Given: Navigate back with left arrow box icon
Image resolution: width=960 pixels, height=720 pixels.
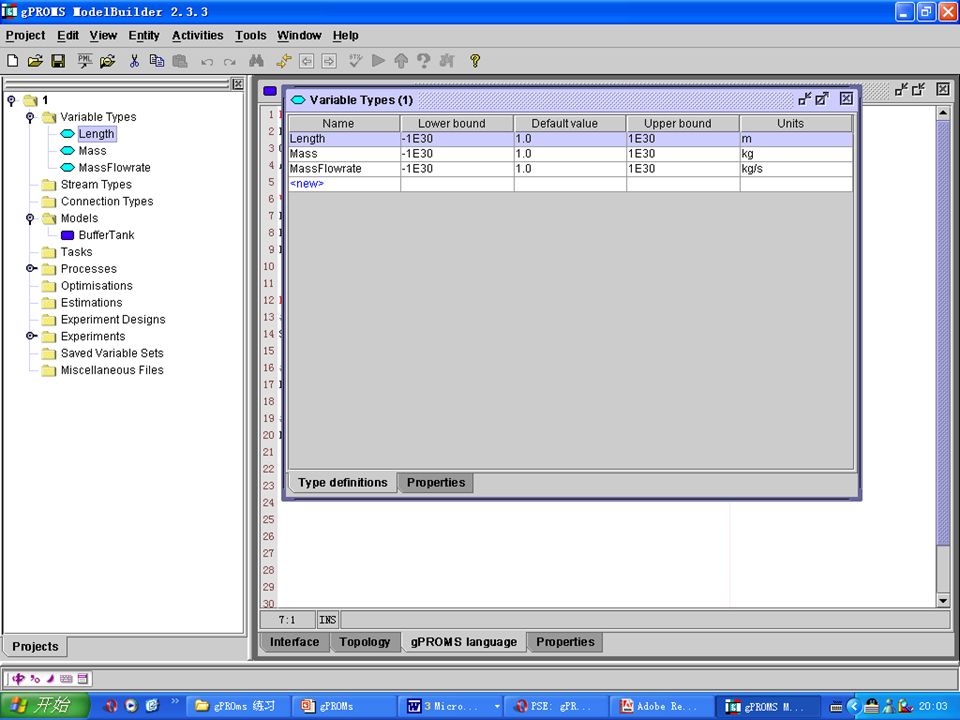Looking at the screenshot, I should [x=307, y=61].
